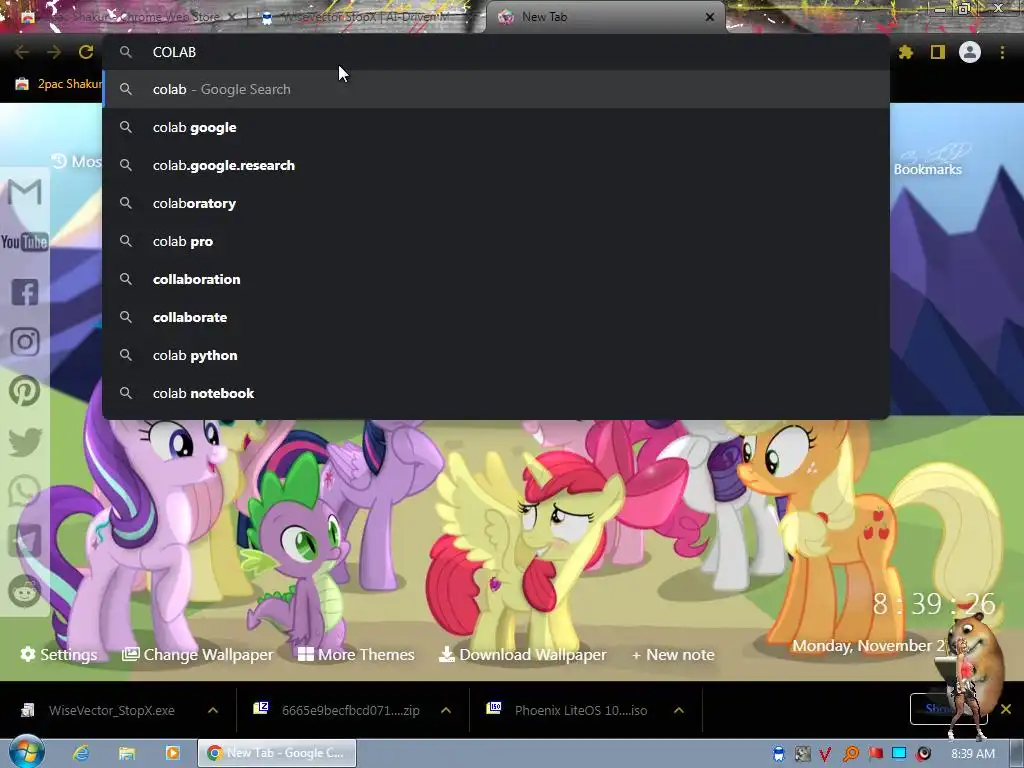Add a note with New note
1024x768 pixels.
[673, 654]
